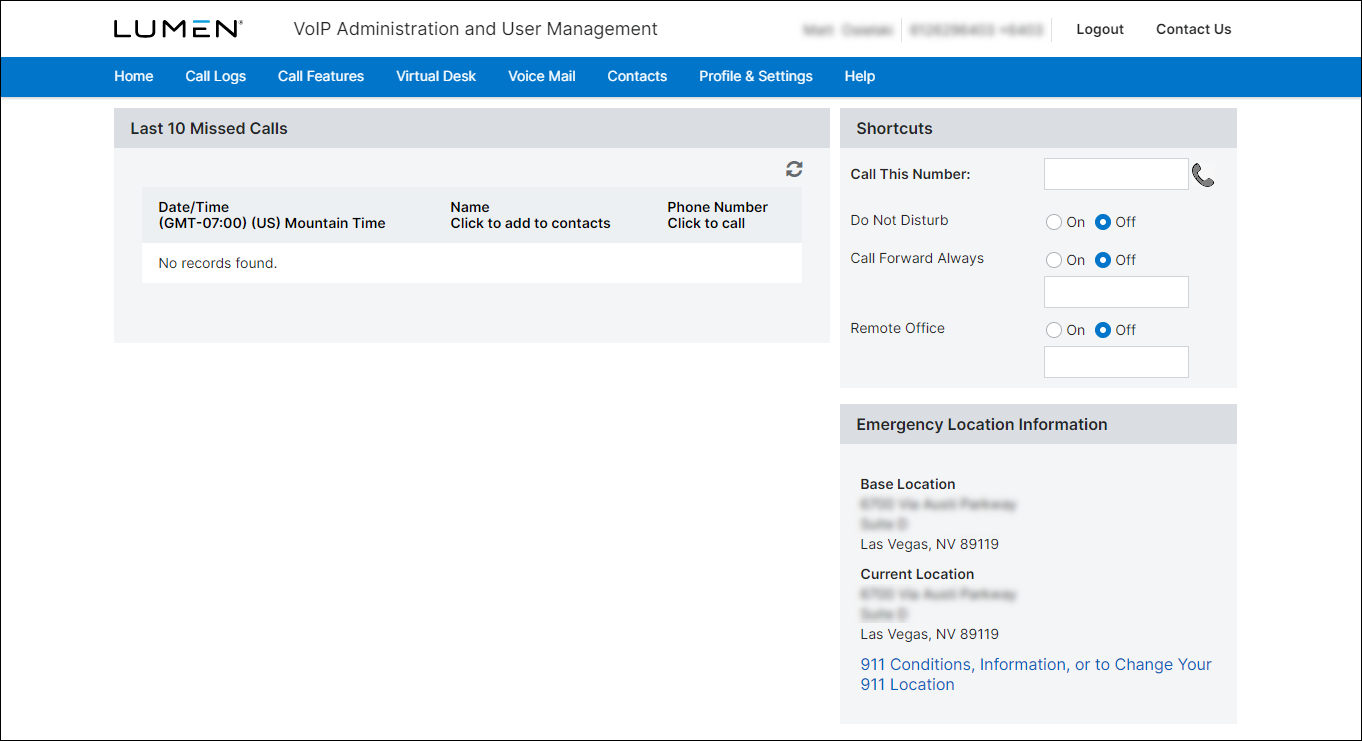Open the 911 Conditions and Location link
This screenshot has height=741, width=1362.
click(1035, 664)
